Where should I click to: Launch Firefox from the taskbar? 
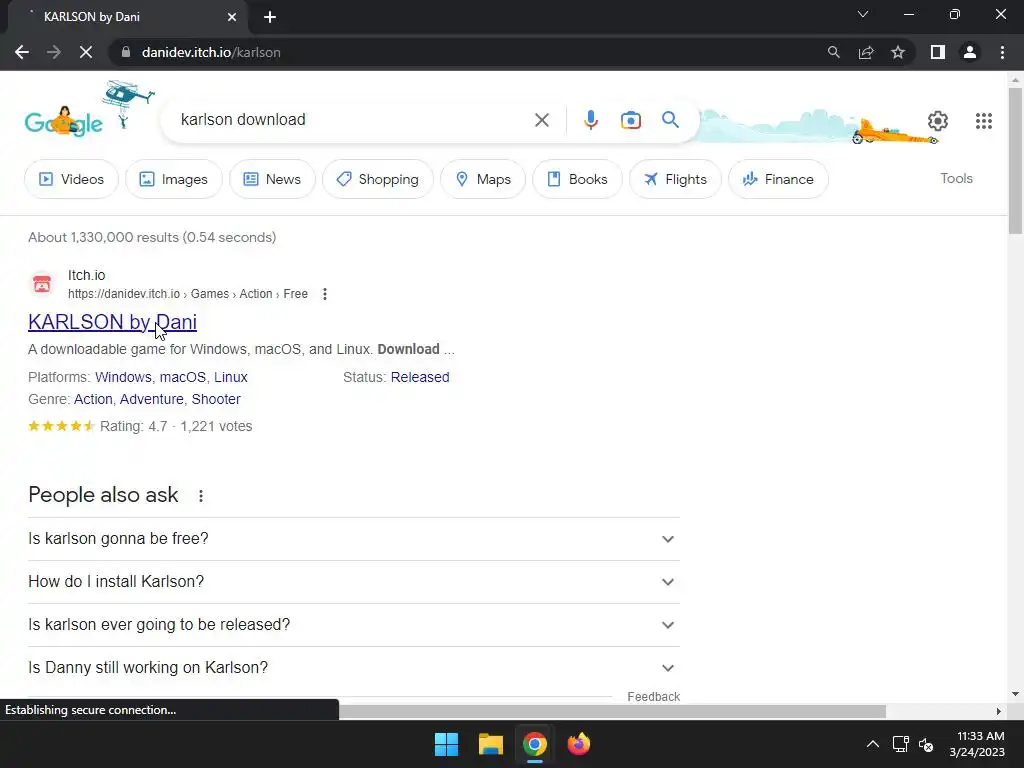coord(579,744)
